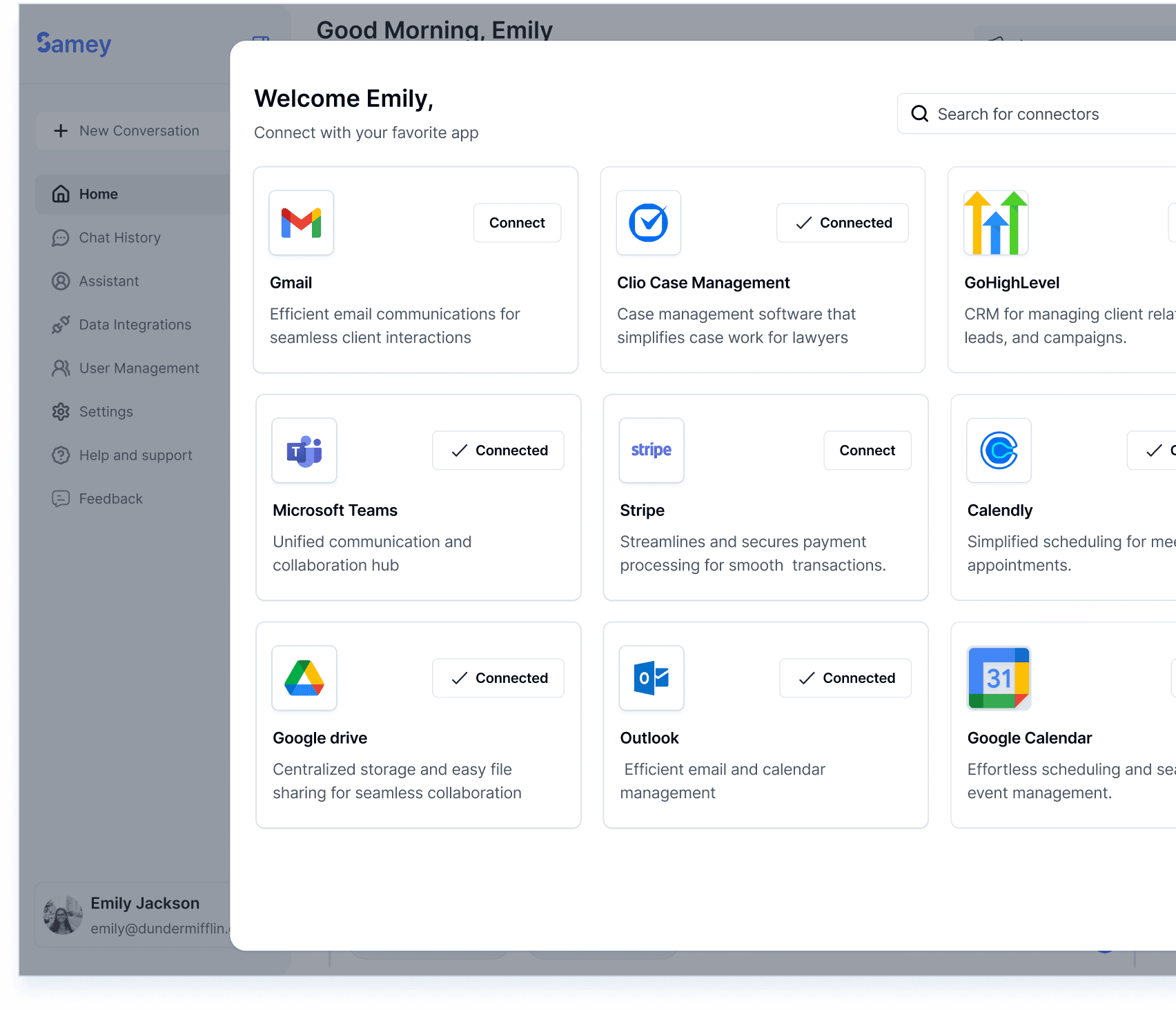The width and height of the screenshot is (1176, 1010).
Task: Click emily@dundermifflin email text
Action: pyautogui.click(x=159, y=929)
